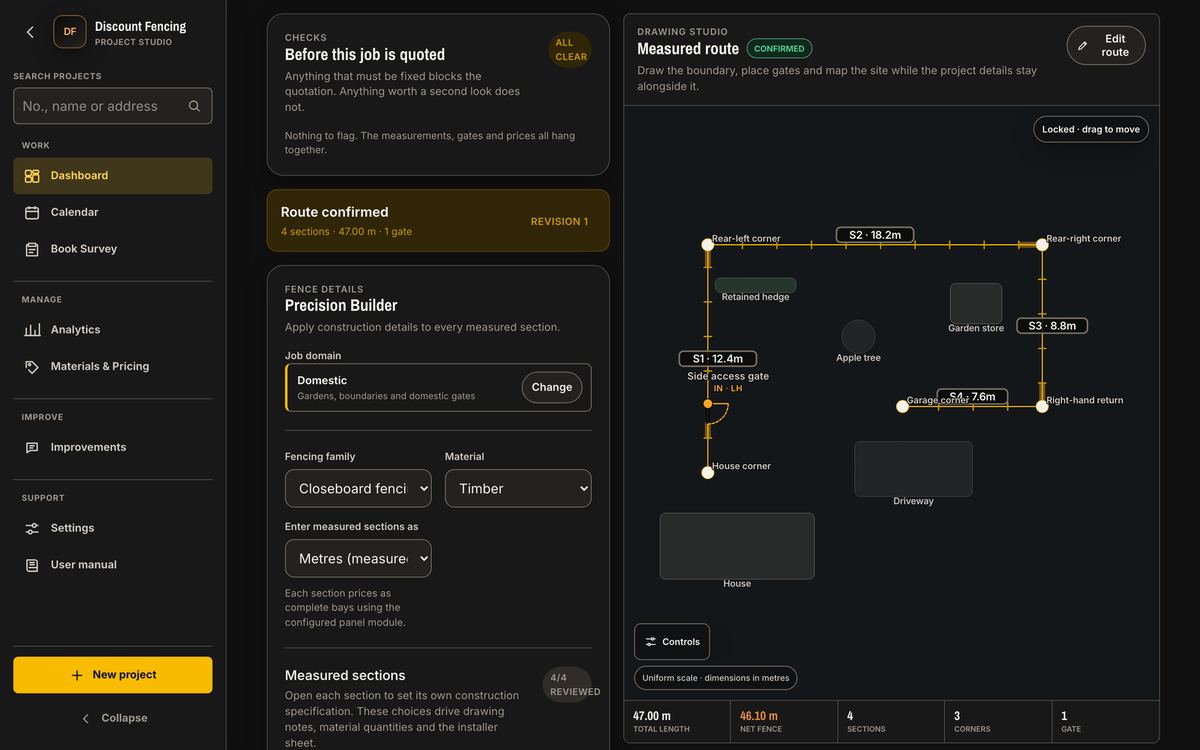Click the Settings sliders icon

(32, 528)
